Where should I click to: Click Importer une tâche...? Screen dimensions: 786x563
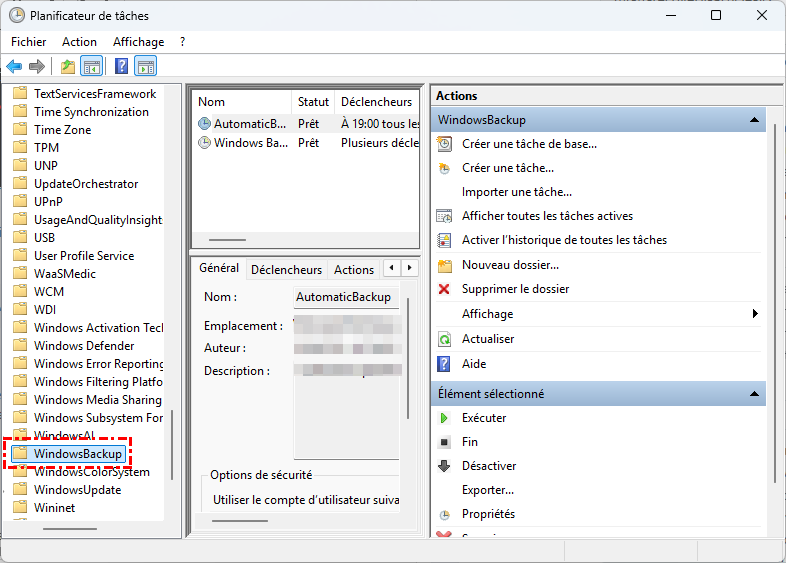[517, 192]
